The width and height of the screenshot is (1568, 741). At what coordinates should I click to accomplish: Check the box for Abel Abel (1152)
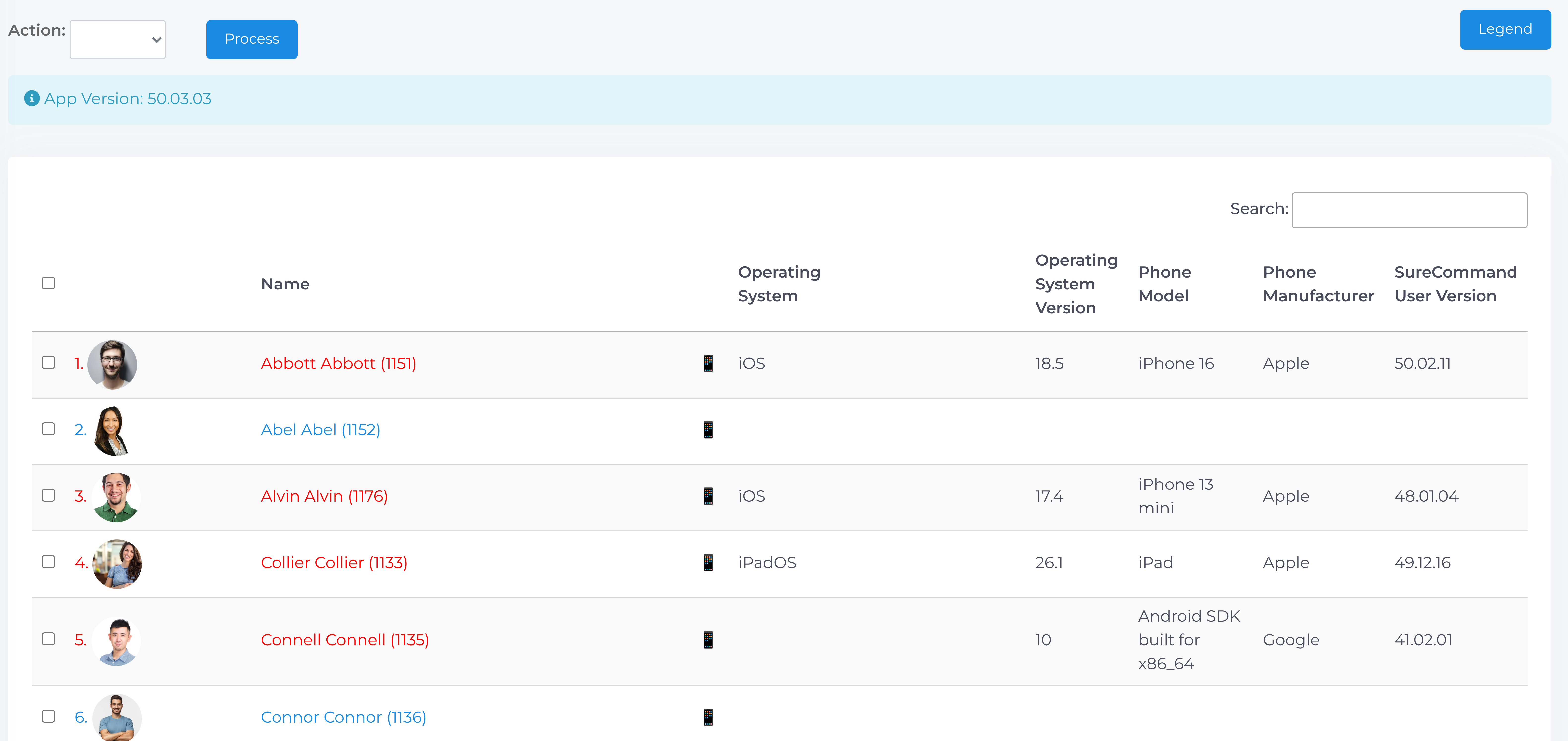[48, 429]
